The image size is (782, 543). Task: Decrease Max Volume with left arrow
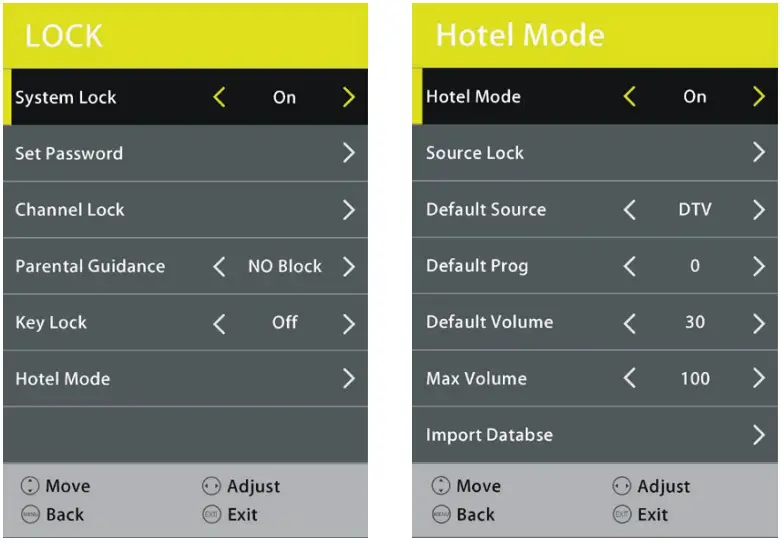(629, 379)
